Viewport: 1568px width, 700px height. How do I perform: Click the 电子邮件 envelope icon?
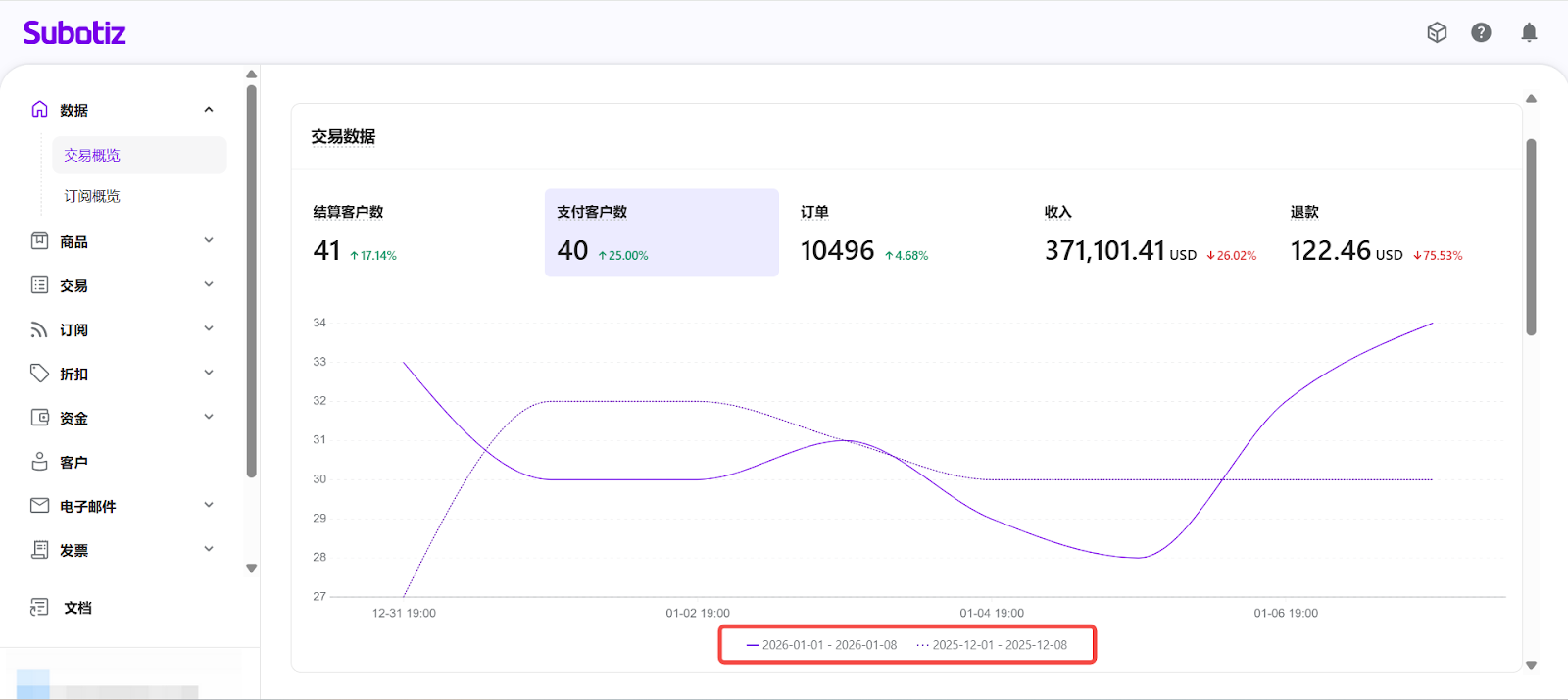39,506
